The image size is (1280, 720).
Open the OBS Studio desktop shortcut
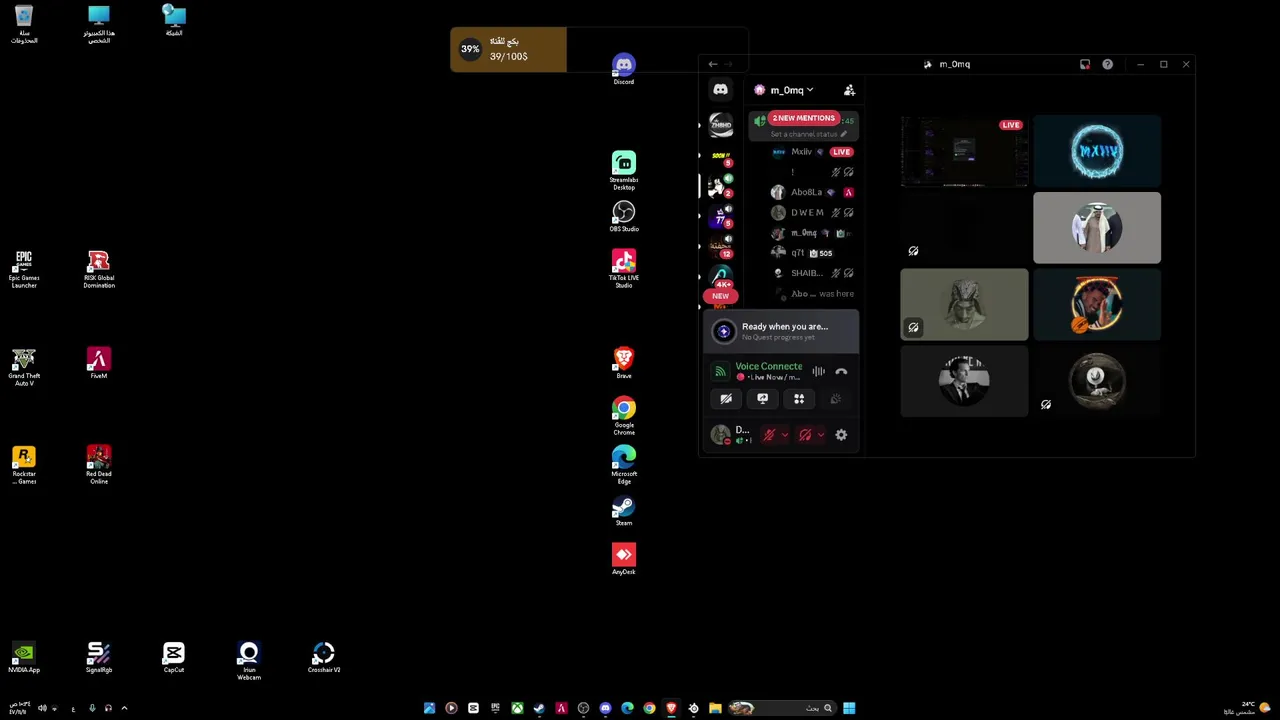tap(624, 216)
